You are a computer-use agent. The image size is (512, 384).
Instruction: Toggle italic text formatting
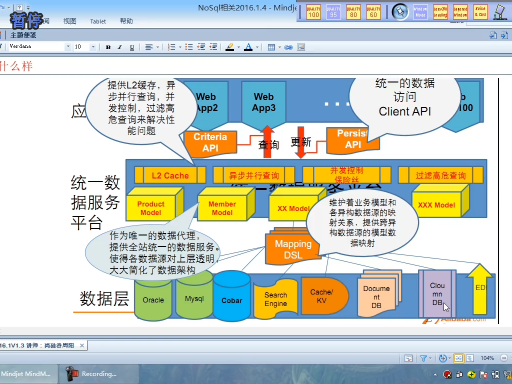[120, 47]
